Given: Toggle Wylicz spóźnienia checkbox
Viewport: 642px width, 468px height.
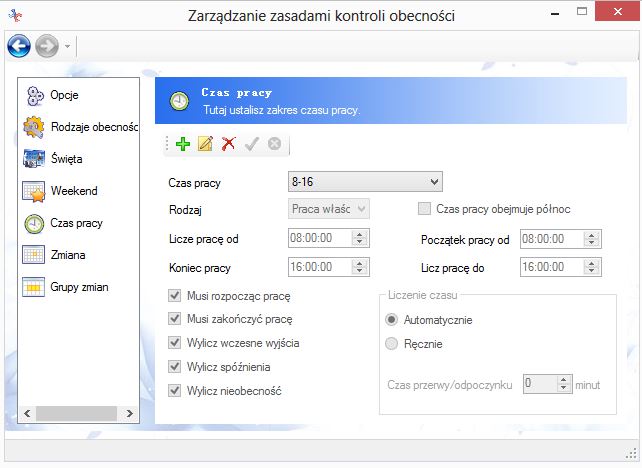Looking at the screenshot, I should click(x=175, y=367).
